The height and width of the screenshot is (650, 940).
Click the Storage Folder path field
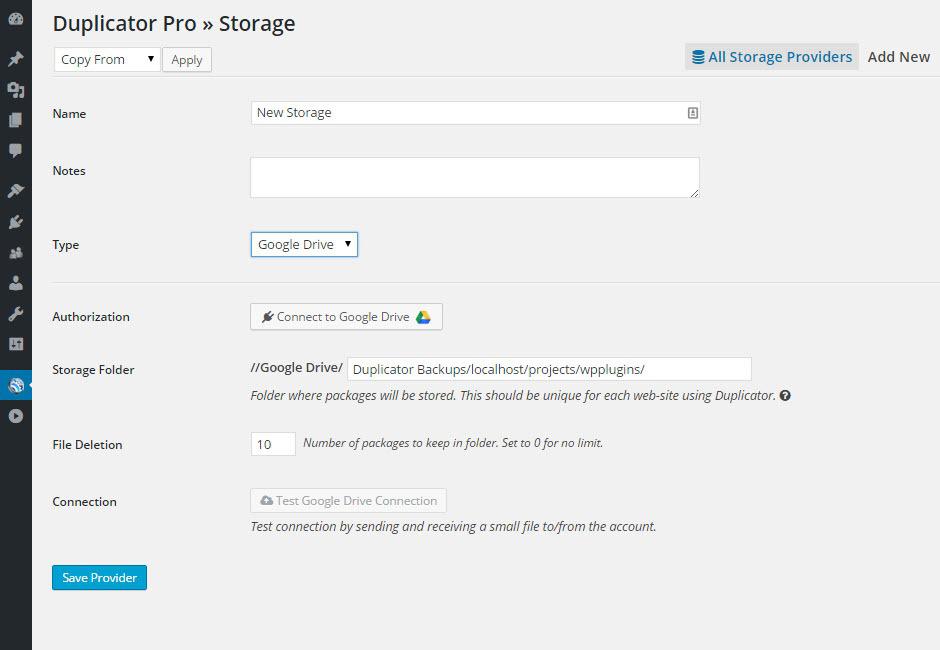[x=549, y=369]
